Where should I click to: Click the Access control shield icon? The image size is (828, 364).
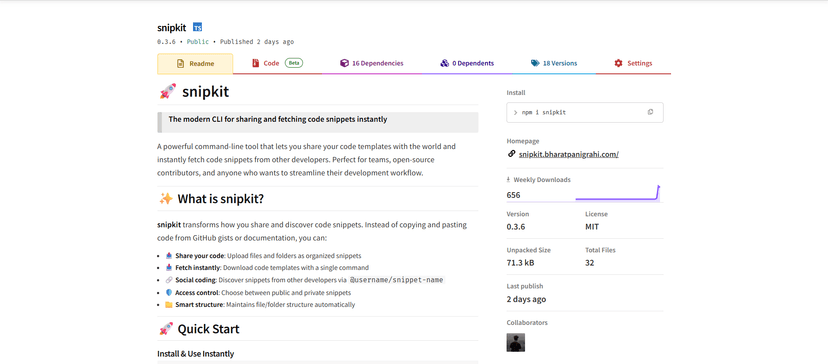[168, 292]
